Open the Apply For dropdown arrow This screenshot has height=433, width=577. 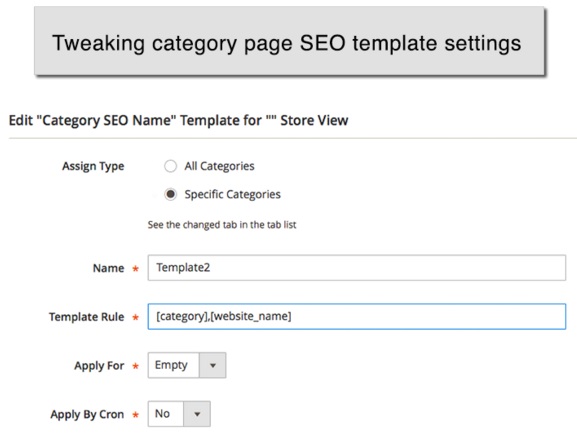pos(212,365)
